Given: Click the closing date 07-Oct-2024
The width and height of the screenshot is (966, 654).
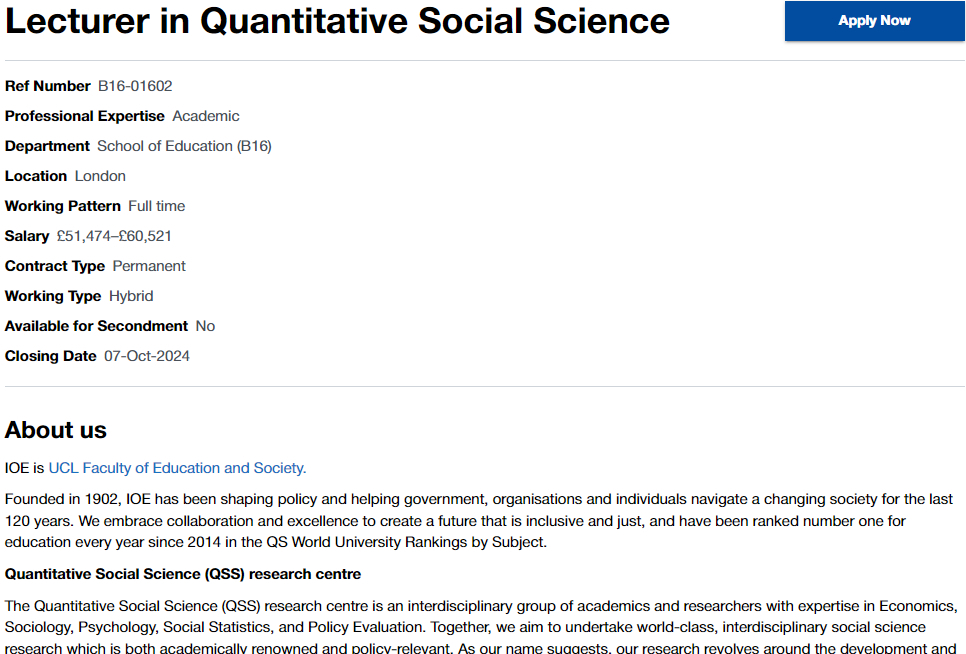Looking at the screenshot, I should coord(147,356).
